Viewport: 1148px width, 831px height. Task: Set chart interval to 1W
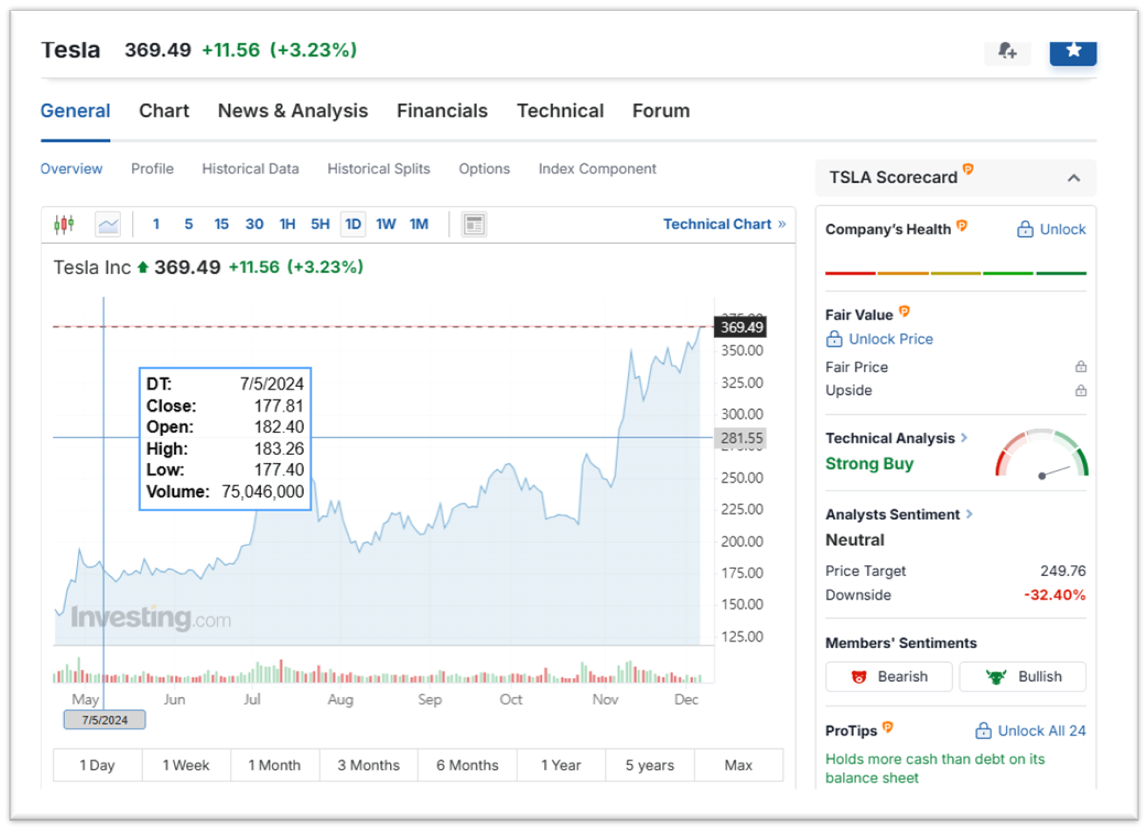[386, 224]
